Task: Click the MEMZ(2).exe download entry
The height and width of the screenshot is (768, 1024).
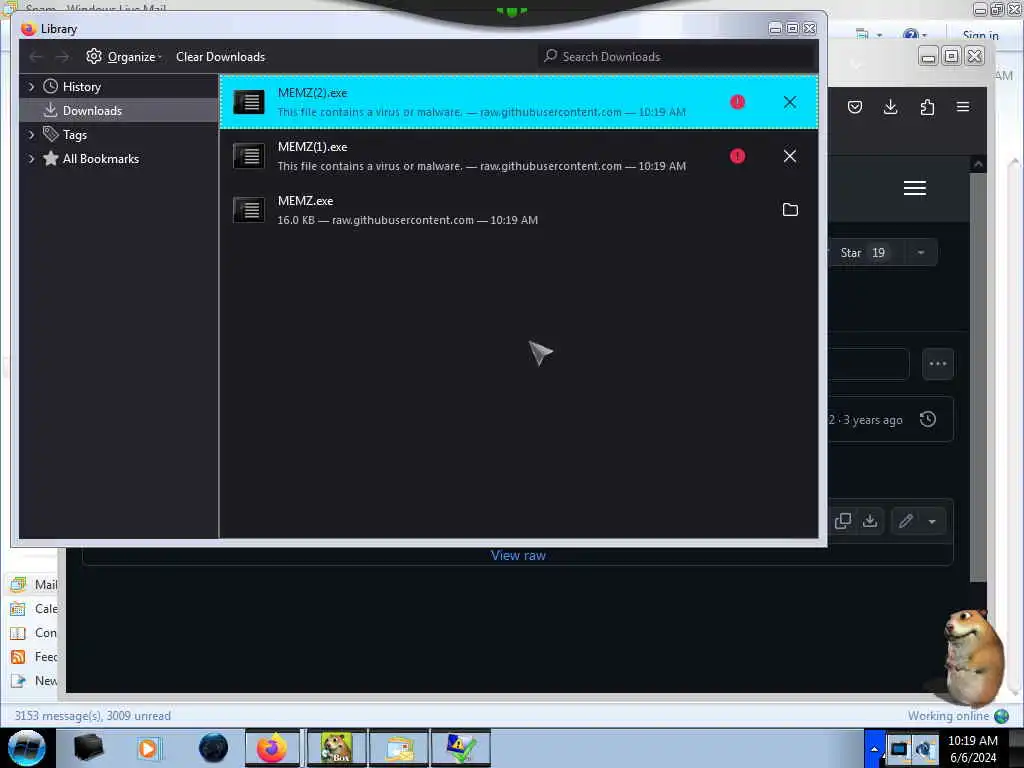Action: [519, 102]
